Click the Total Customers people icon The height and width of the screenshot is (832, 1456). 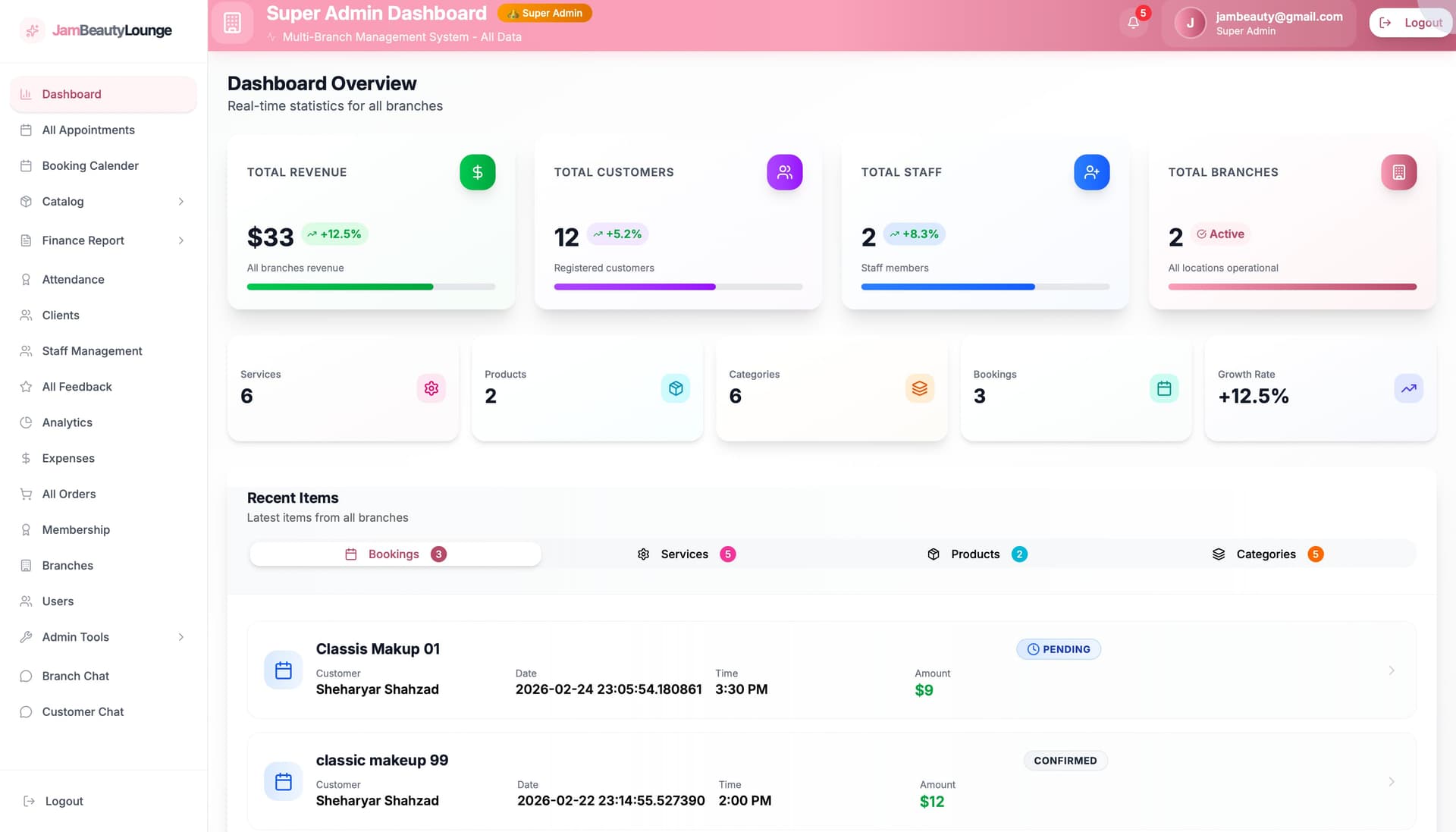pos(785,172)
